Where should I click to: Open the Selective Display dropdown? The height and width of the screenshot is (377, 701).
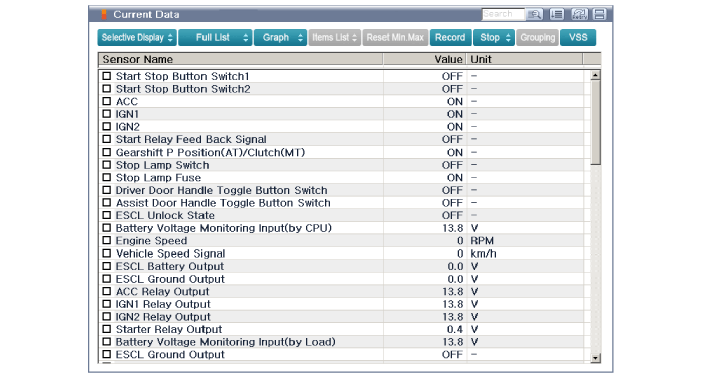pyautogui.click(x=137, y=38)
